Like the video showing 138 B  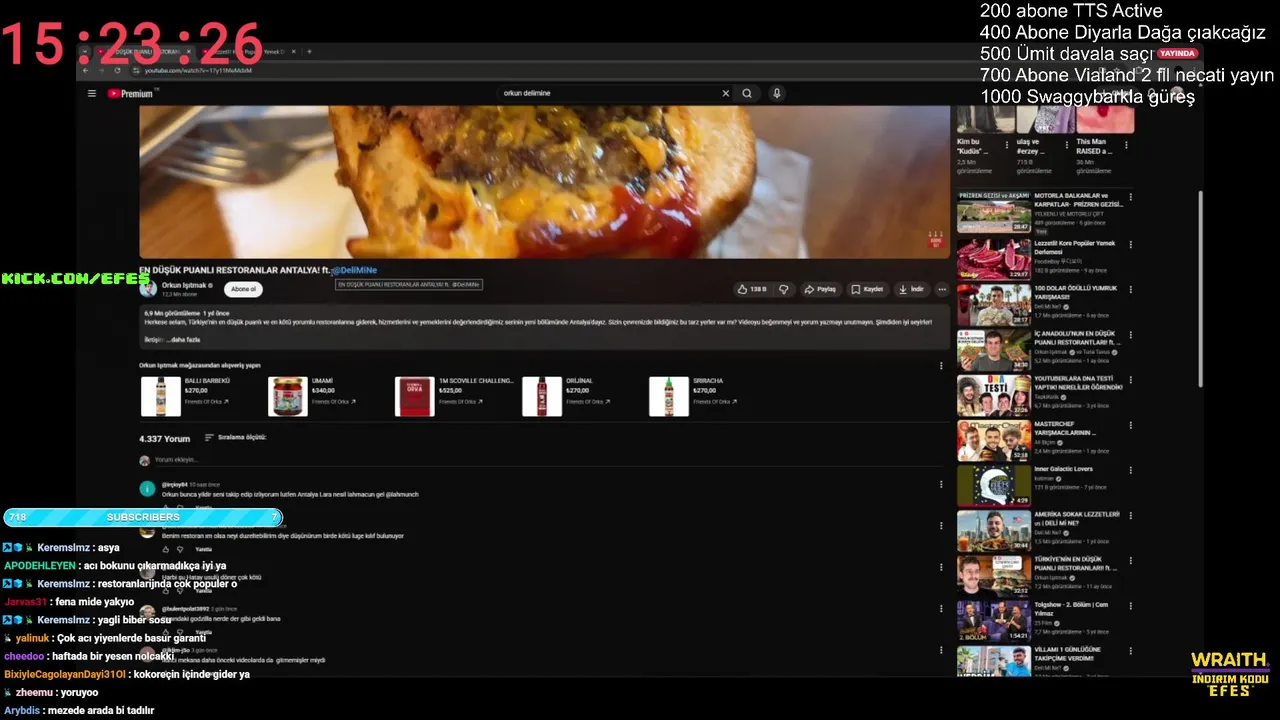pyautogui.click(x=752, y=289)
